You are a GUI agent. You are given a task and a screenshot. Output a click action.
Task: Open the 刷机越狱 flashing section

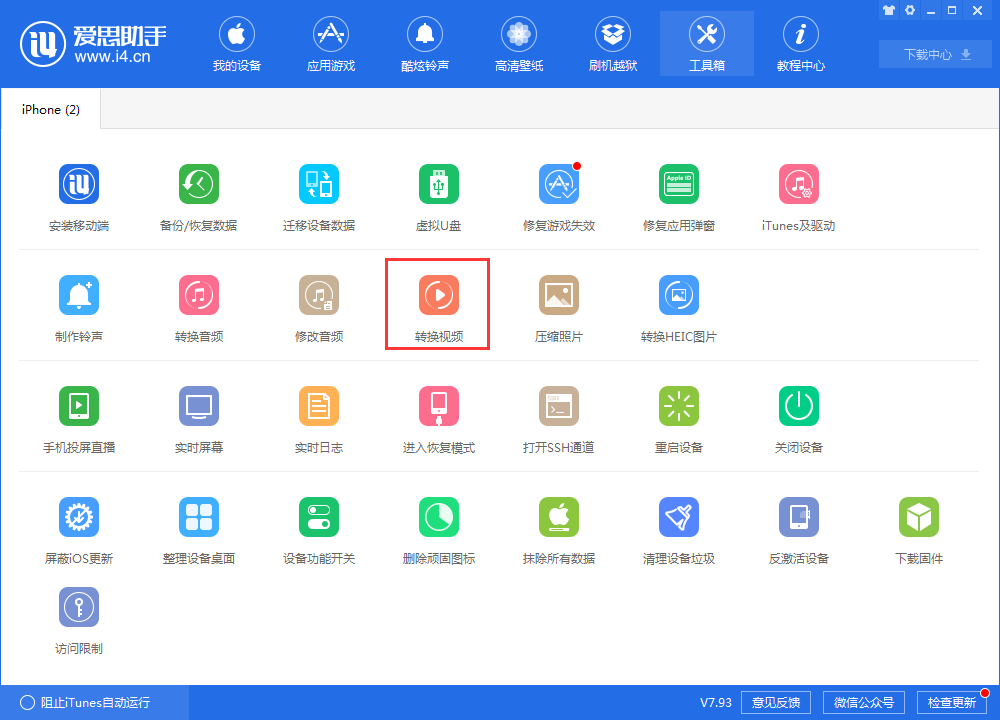pos(612,43)
